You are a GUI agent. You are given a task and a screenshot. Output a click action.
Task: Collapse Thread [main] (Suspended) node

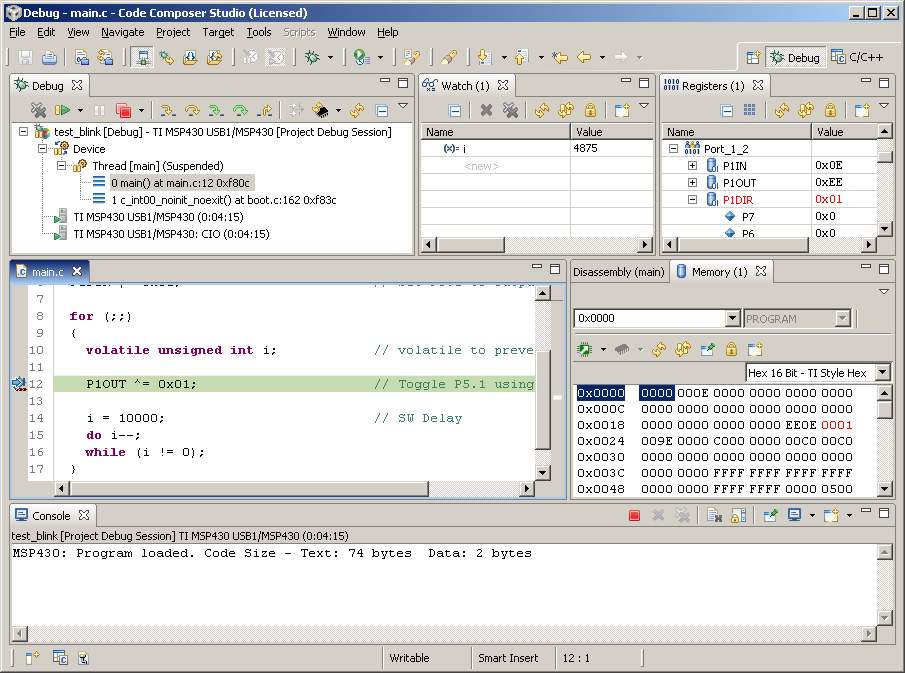point(61,166)
